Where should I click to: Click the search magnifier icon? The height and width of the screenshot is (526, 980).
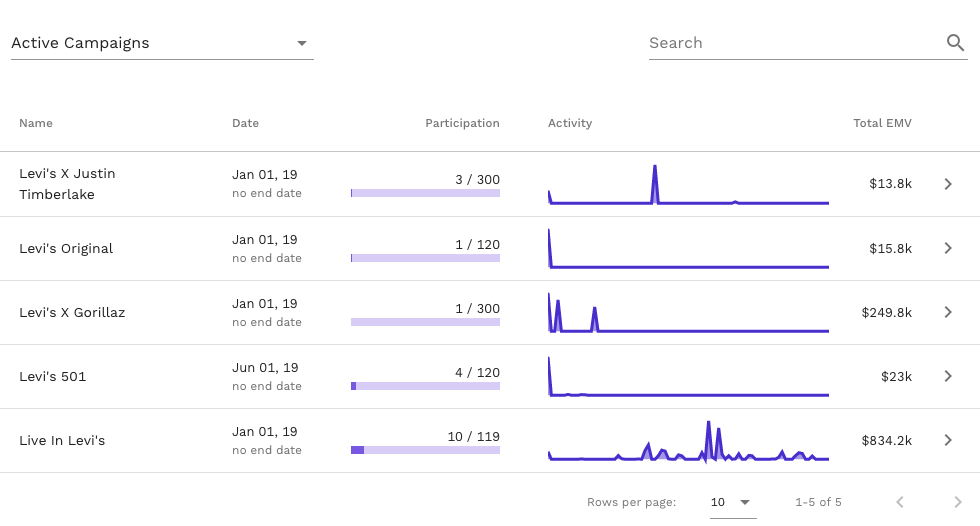coord(955,43)
